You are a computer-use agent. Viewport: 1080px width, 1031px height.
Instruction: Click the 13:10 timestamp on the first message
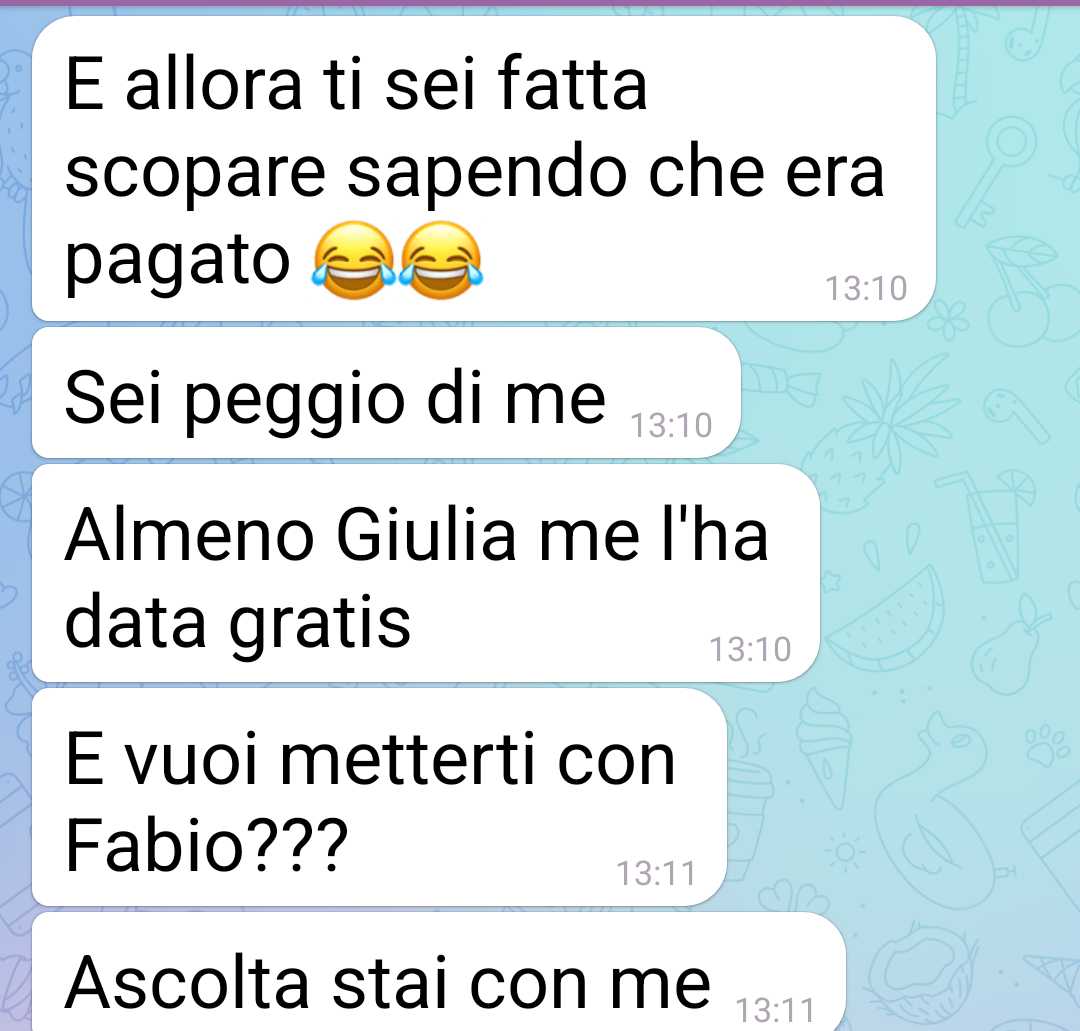866,289
